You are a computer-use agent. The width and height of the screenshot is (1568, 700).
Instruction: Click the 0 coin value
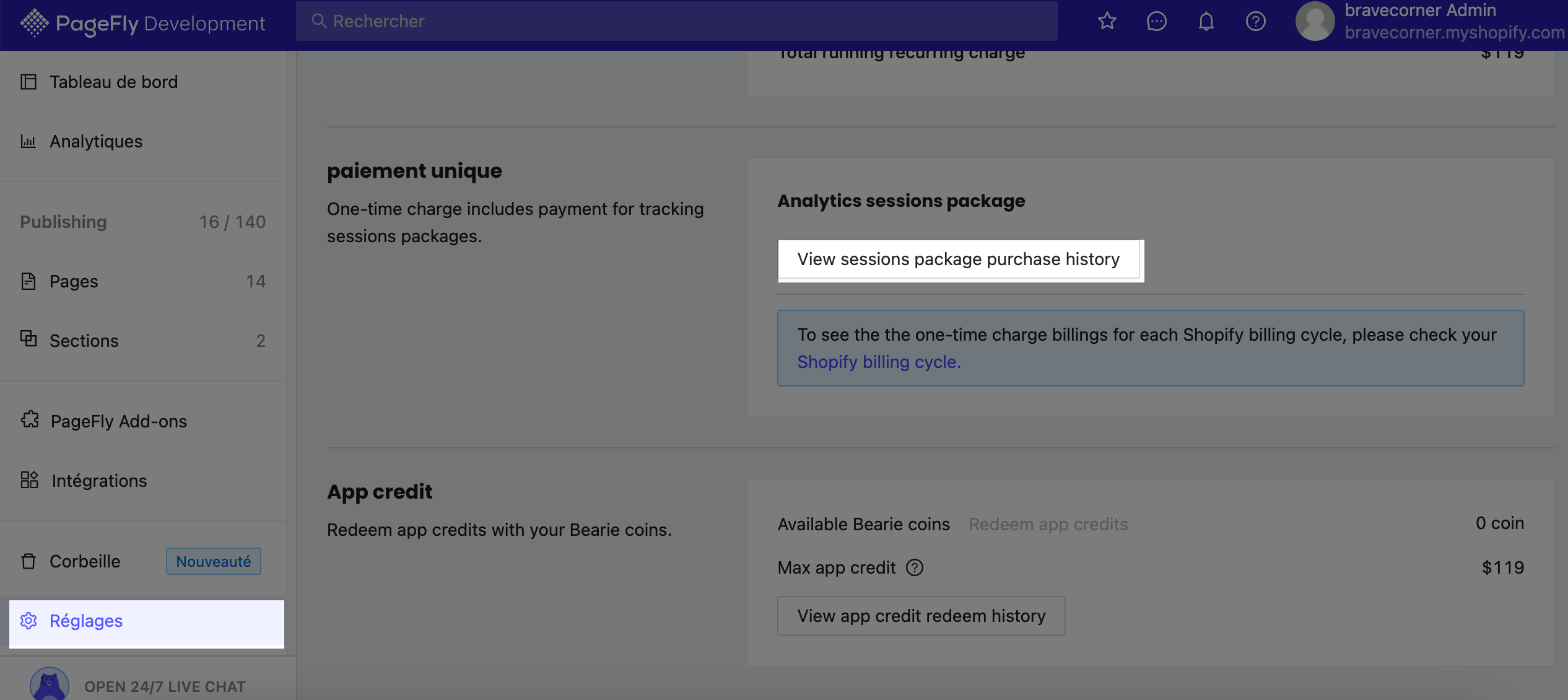[x=1500, y=523]
